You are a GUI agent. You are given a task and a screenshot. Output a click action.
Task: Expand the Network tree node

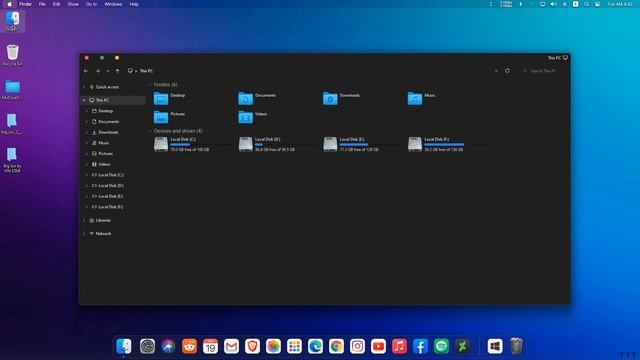coord(84,233)
